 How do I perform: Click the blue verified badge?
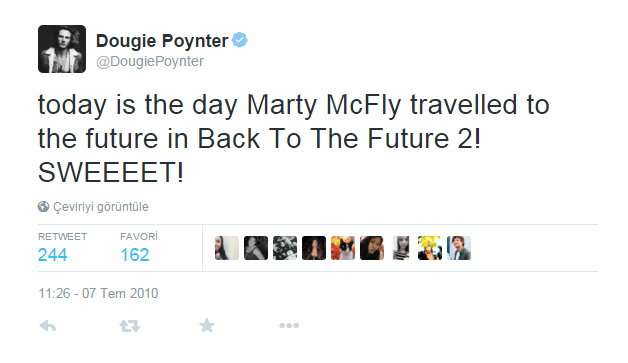[240, 40]
